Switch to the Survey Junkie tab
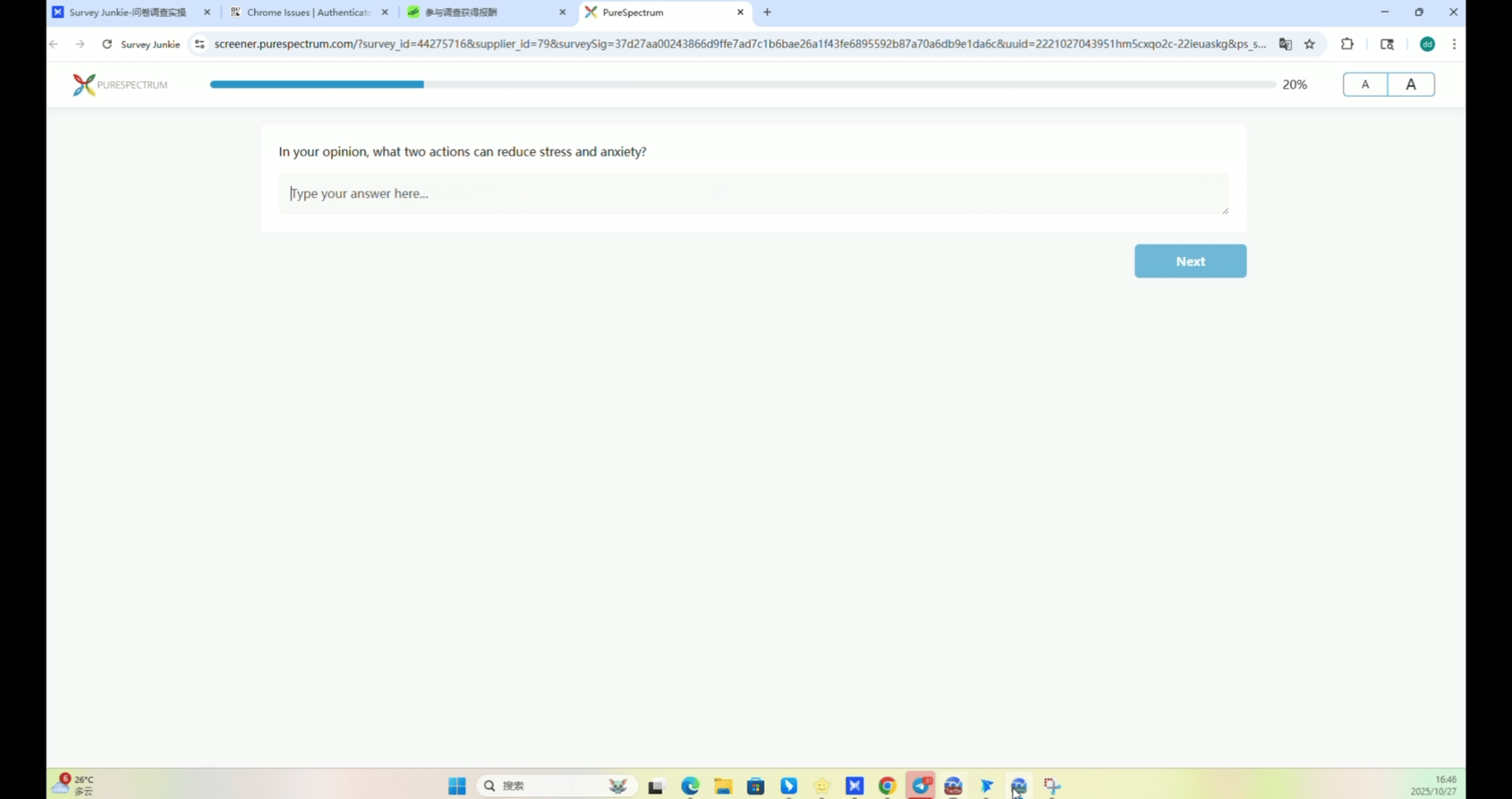The width and height of the screenshot is (1512, 799). click(128, 13)
